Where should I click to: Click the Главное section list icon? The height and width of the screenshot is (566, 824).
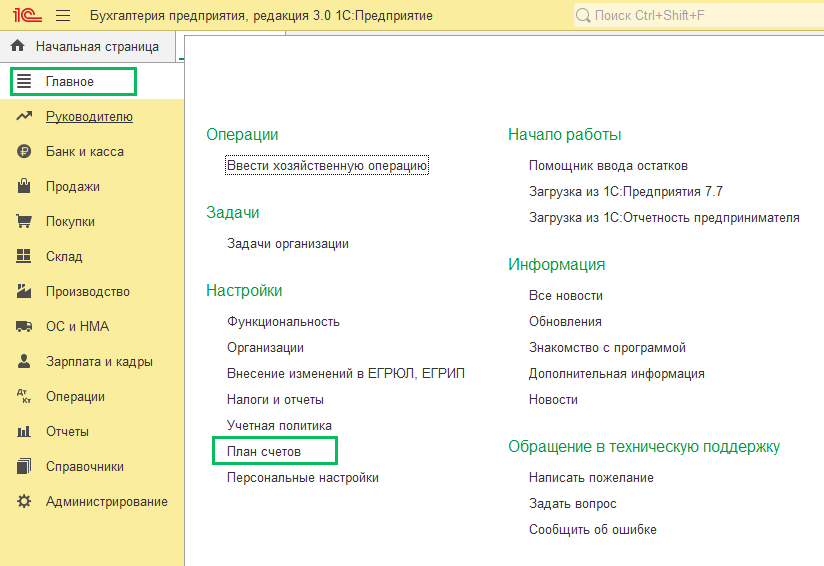(24, 81)
